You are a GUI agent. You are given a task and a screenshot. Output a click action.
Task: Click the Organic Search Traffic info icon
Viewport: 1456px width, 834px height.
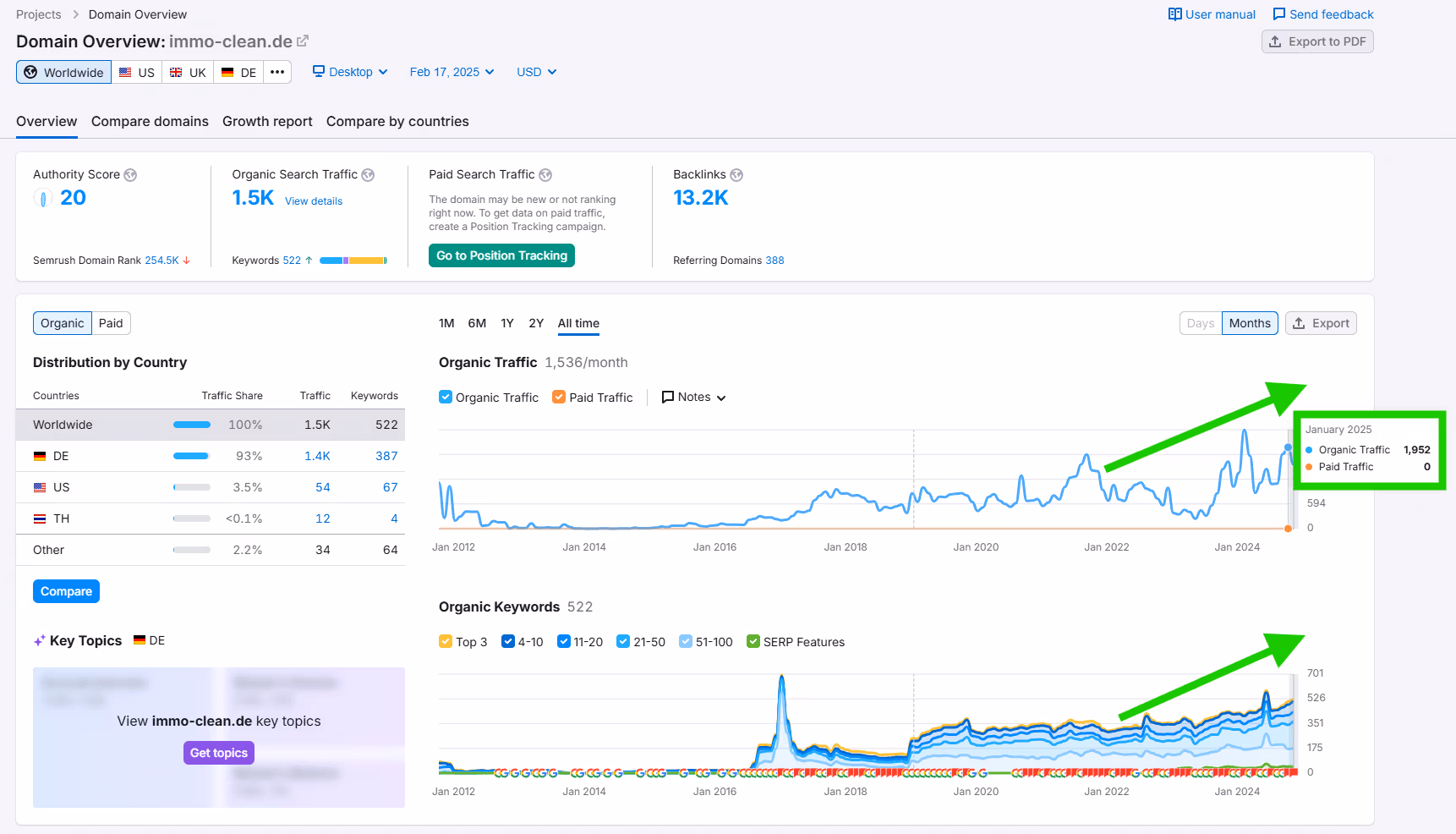pos(368,175)
